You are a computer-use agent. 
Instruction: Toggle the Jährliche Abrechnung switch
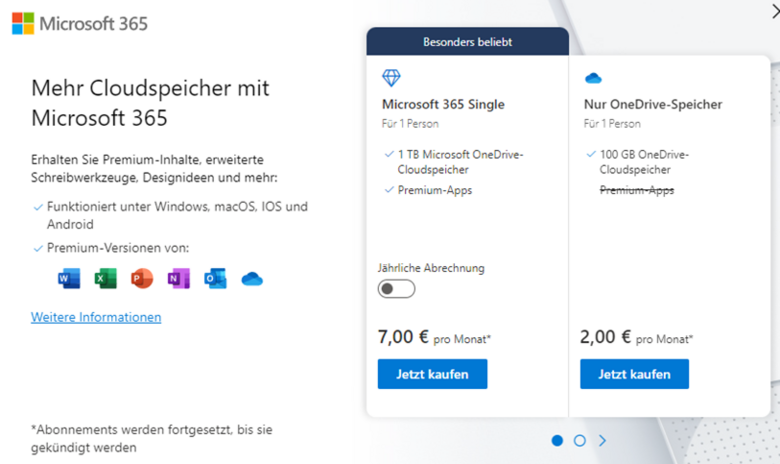click(396, 289)
